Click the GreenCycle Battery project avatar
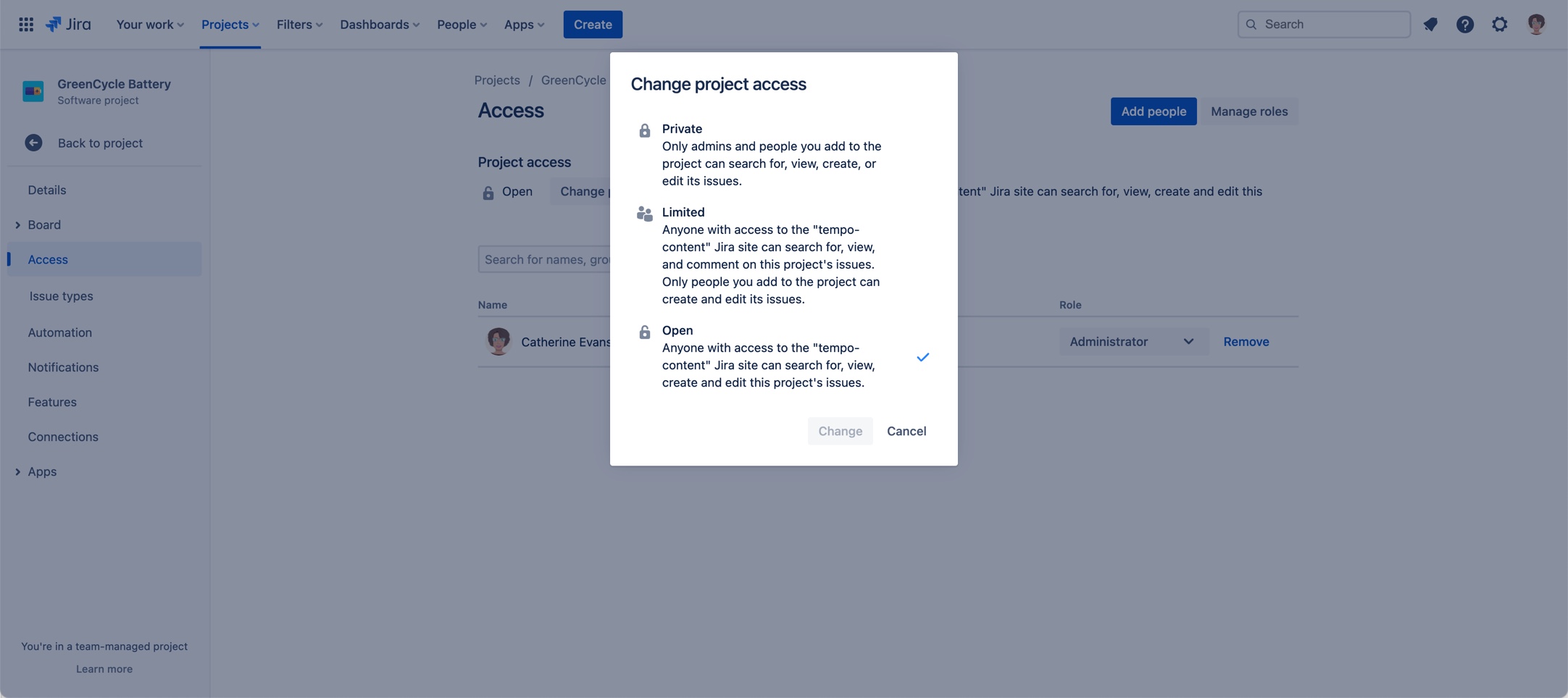The image size is (1568, 698). pyautogui.click(x=33, y=91)
